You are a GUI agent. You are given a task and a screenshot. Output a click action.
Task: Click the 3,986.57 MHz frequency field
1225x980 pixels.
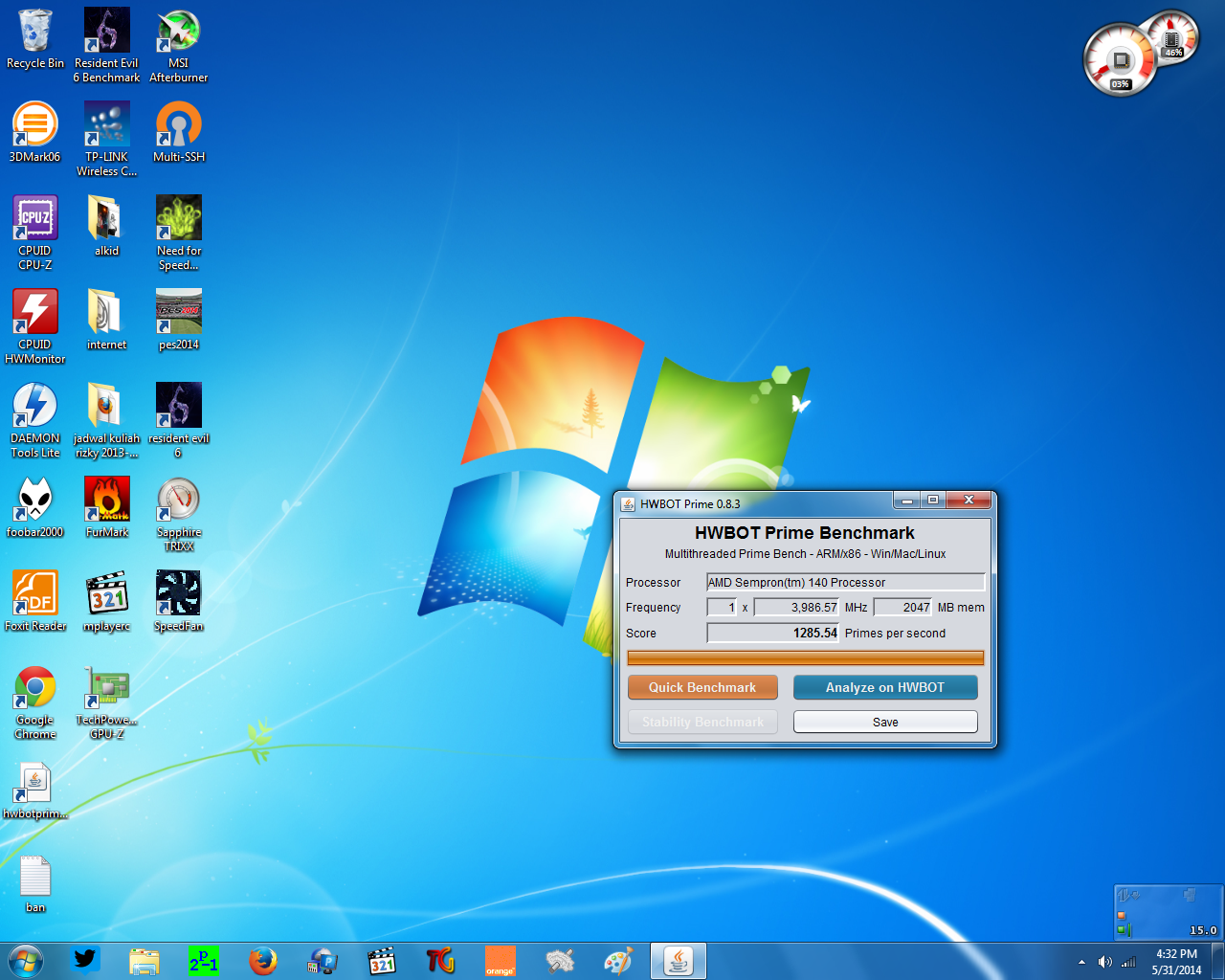click(796, 607)
